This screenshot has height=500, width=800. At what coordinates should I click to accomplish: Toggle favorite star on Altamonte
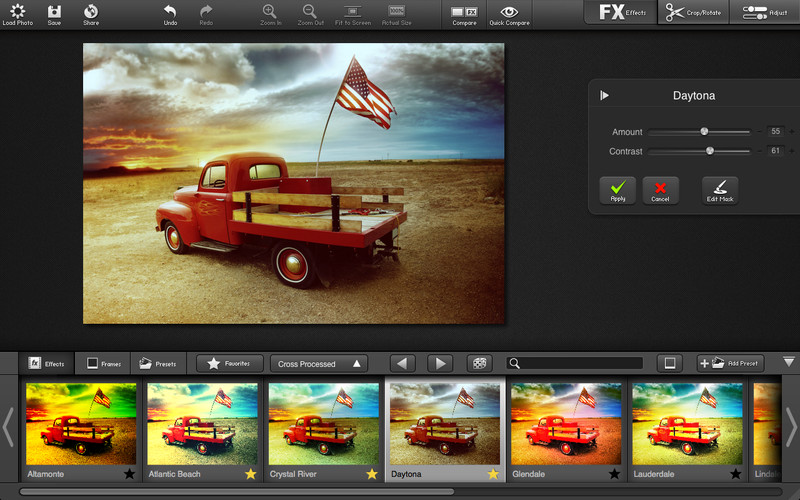129,474
